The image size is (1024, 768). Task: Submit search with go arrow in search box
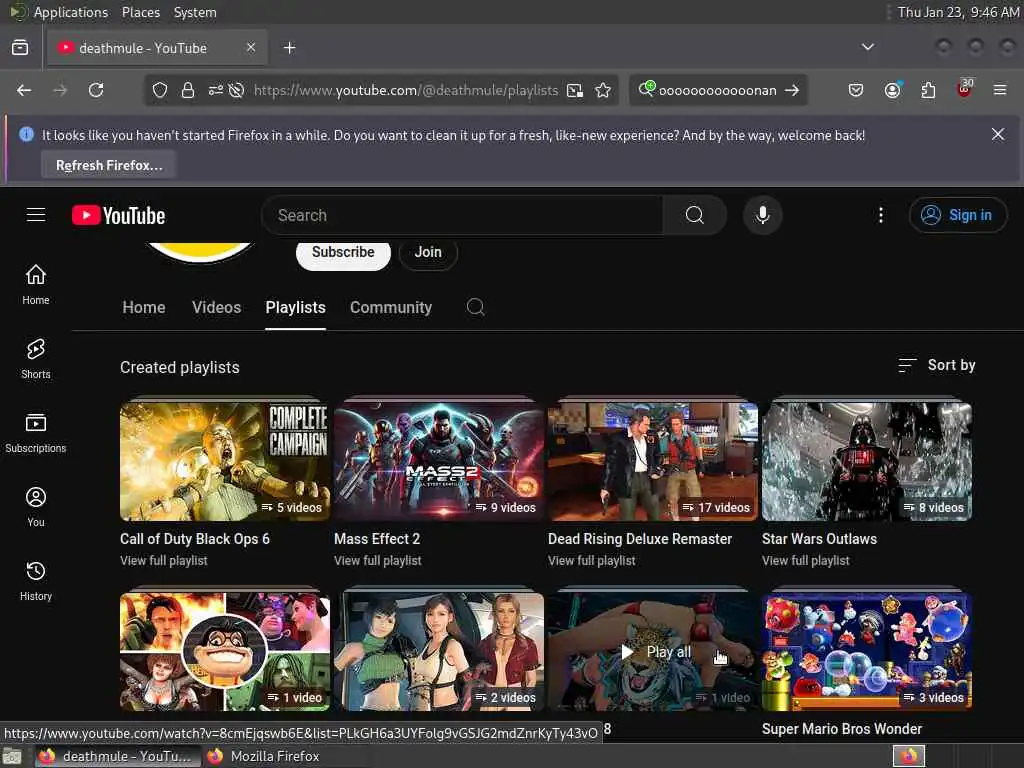(792, 90)
